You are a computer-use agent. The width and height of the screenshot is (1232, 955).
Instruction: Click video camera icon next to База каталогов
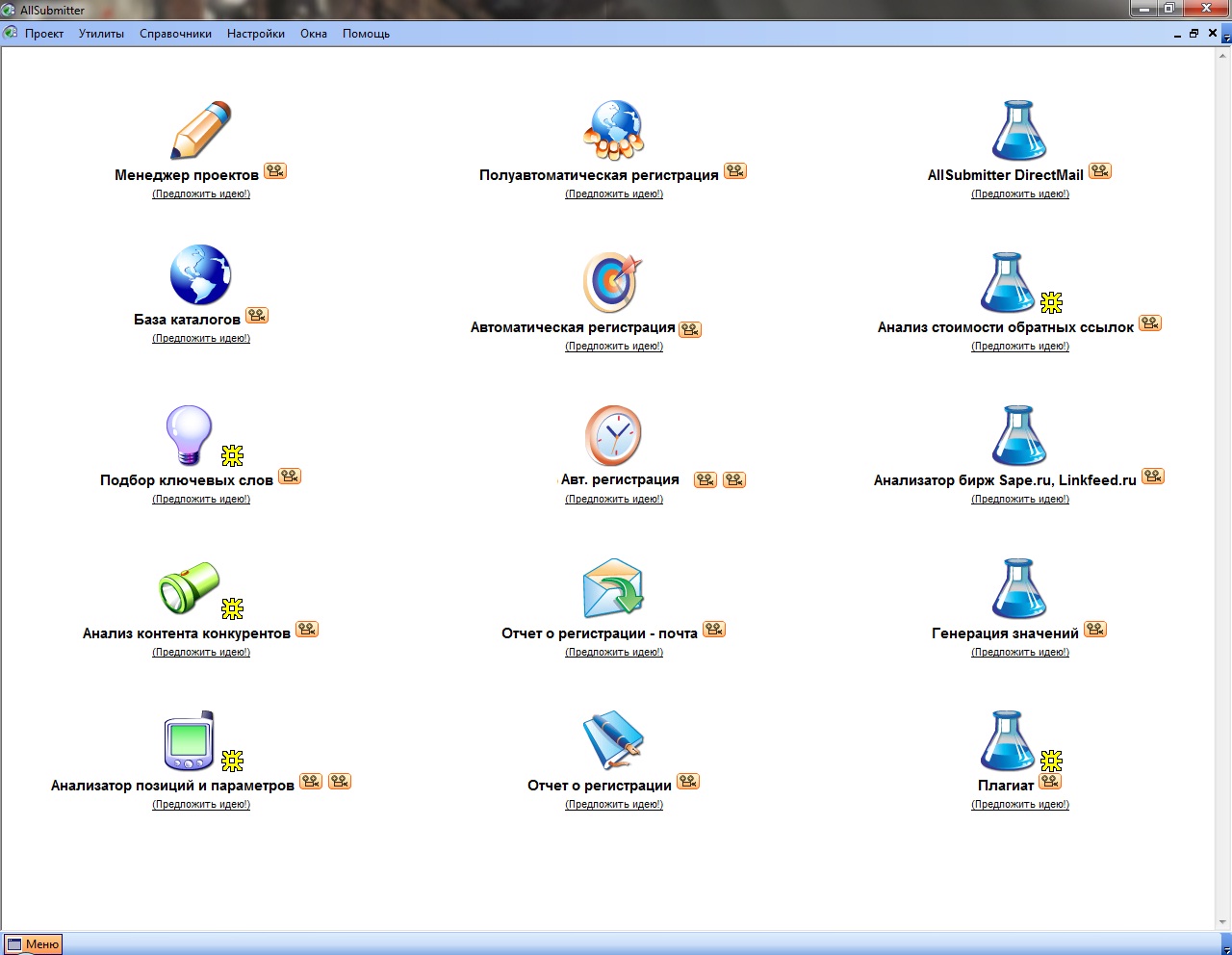[x=257, y=316]
